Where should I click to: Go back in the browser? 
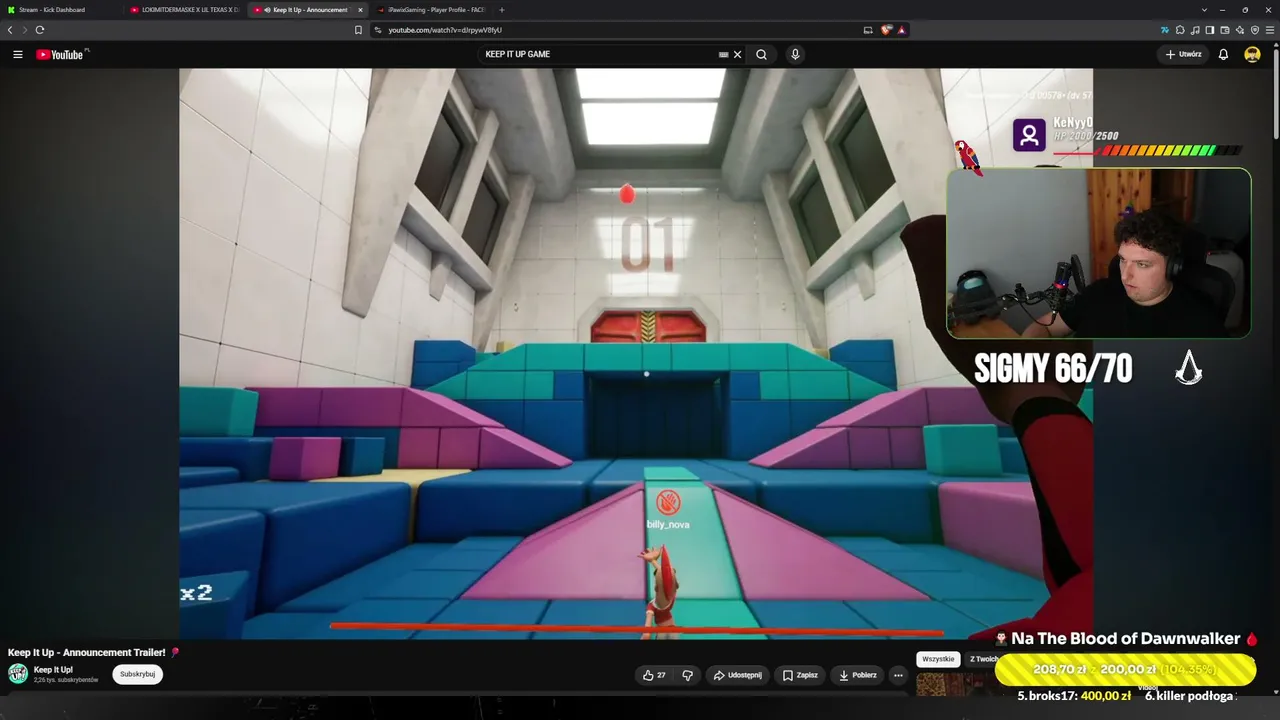click(10, 30)
